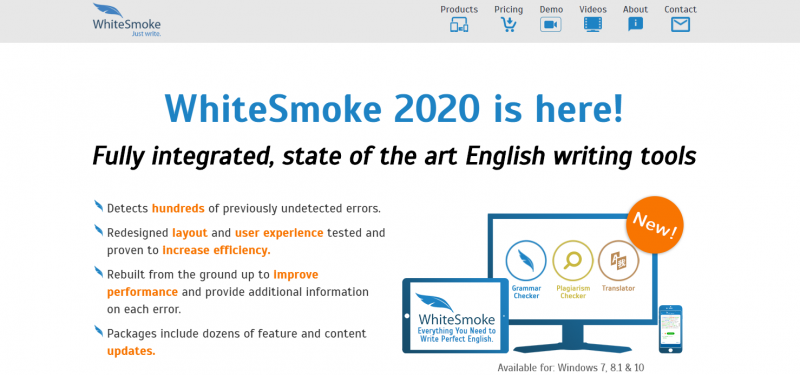This screenshot has height=375, width=800.
Task: Click the smartphone image on the right
Action: (x=670, y=329)
